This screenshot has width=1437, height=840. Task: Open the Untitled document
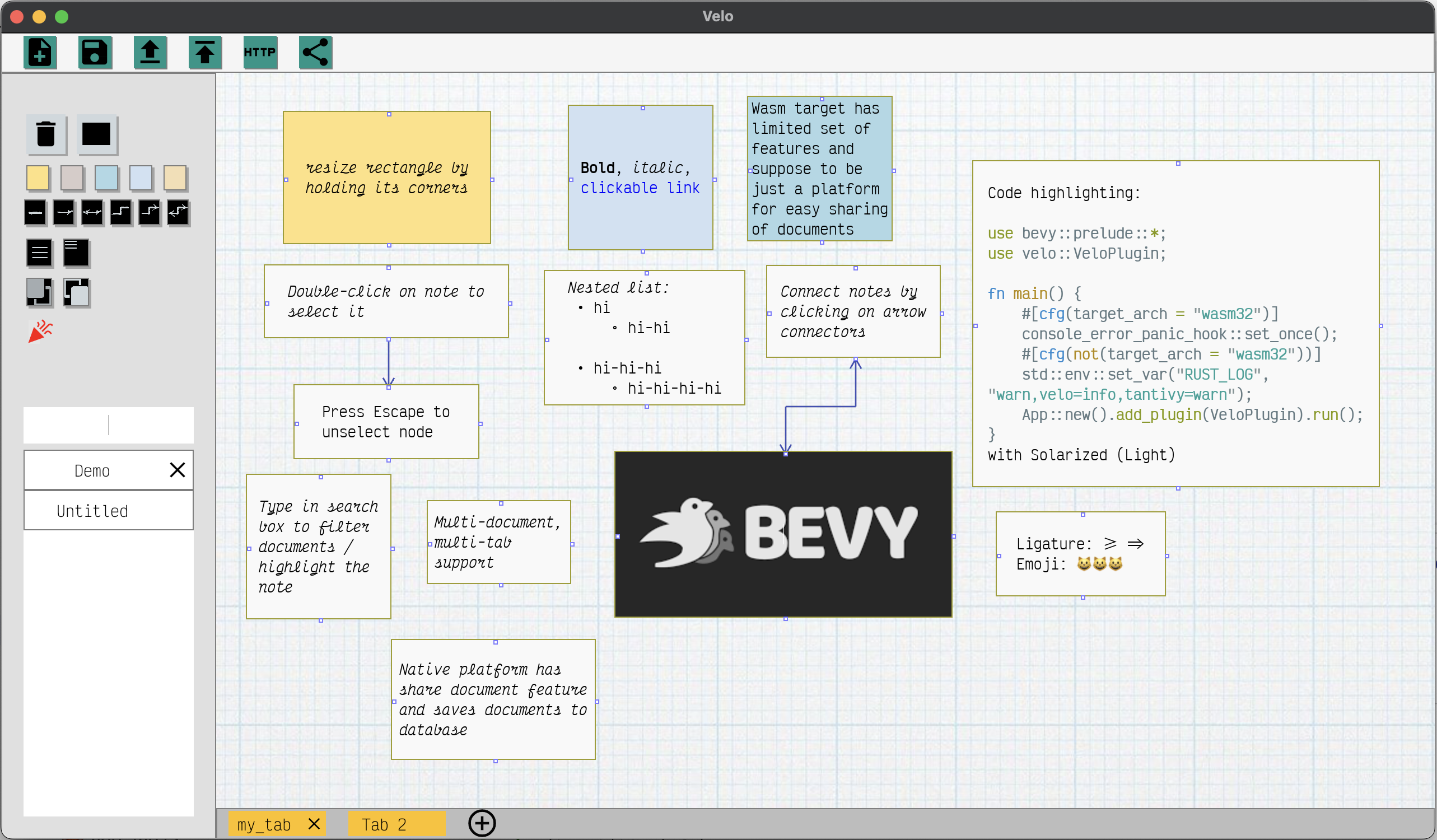[108, 511]
